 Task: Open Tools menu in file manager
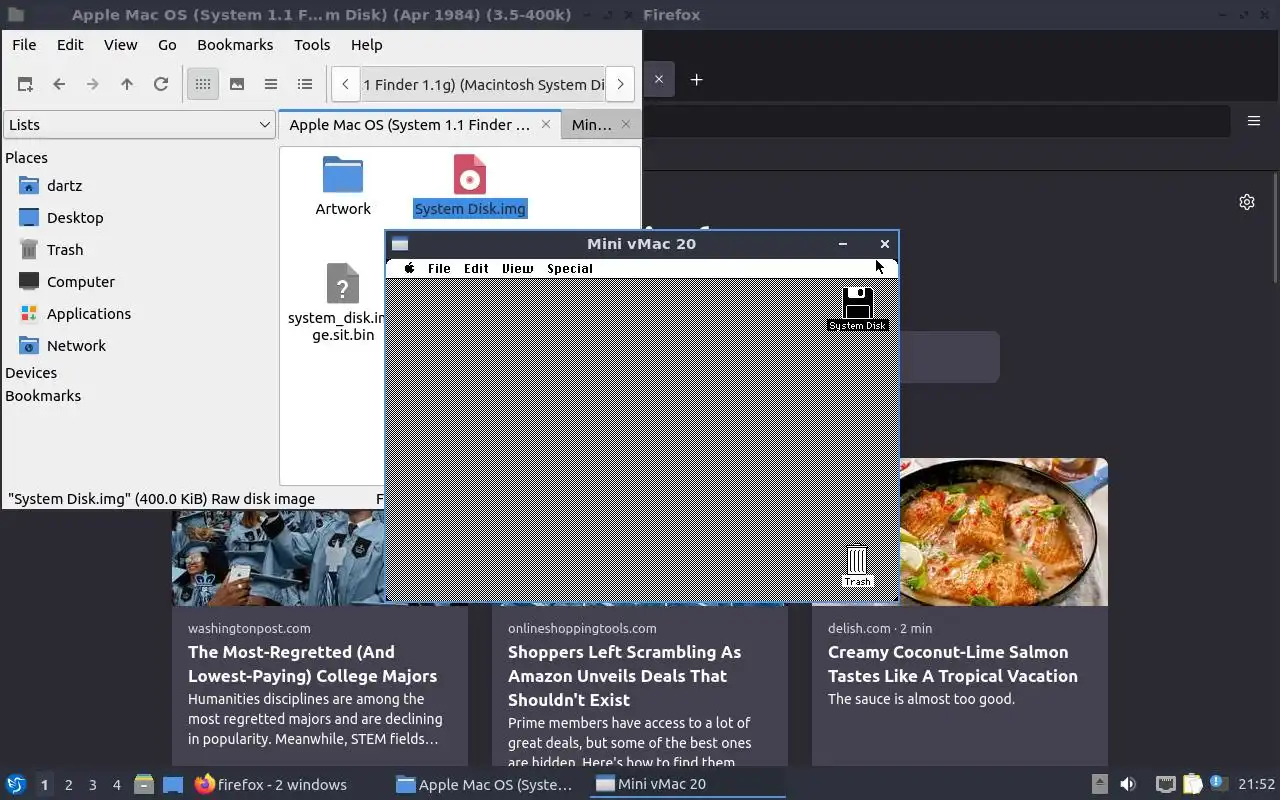pyautogui.click(x=312, y=44)
